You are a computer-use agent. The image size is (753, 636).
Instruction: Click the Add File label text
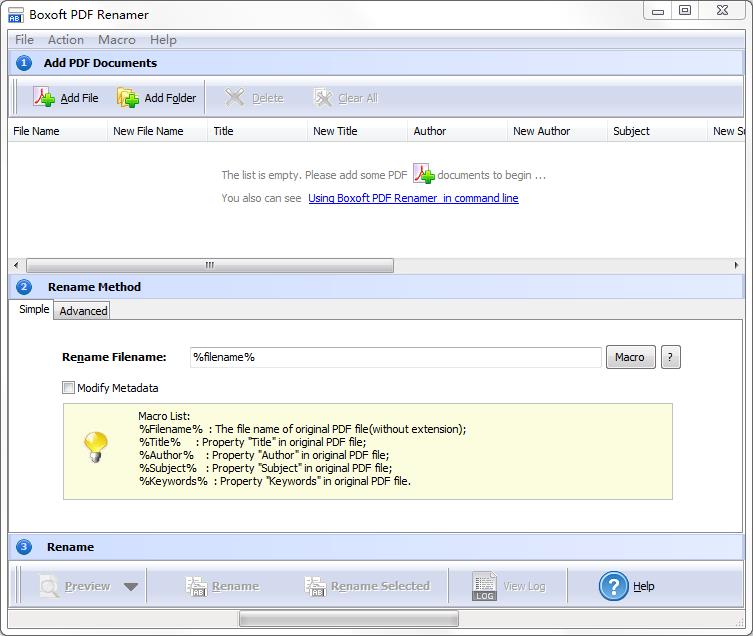click(79, 98)
